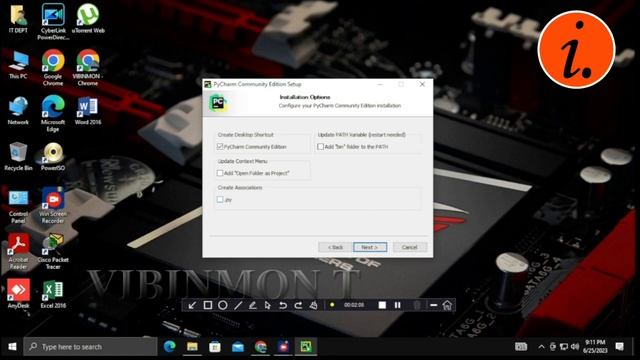Image resolution: width=640 pixels, height=360 pixels.
Task: Open Acrobat Reader desktop shortcut
Action: click(x=18, y=251)
